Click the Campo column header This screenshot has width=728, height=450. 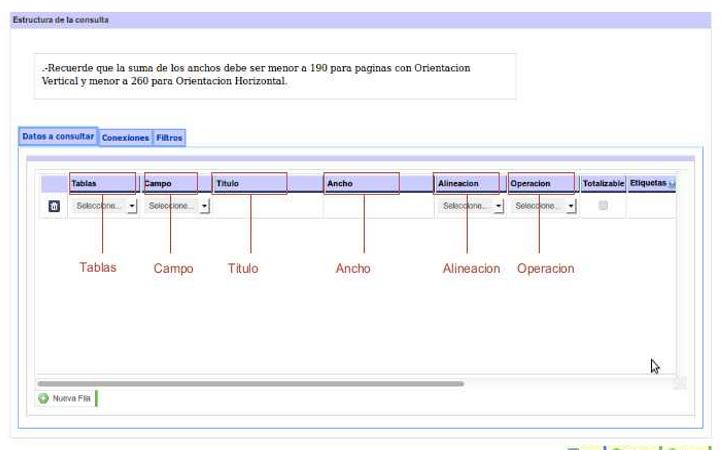[170, 184]
